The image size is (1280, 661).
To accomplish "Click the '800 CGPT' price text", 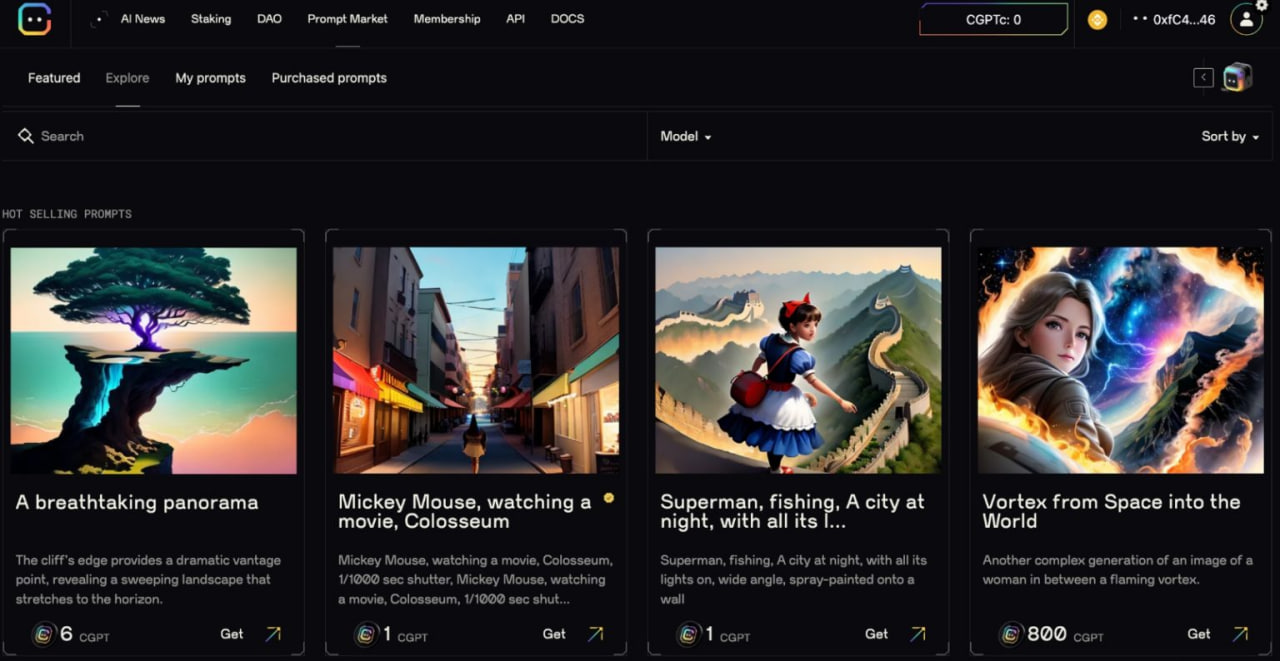I will 1066,634.
